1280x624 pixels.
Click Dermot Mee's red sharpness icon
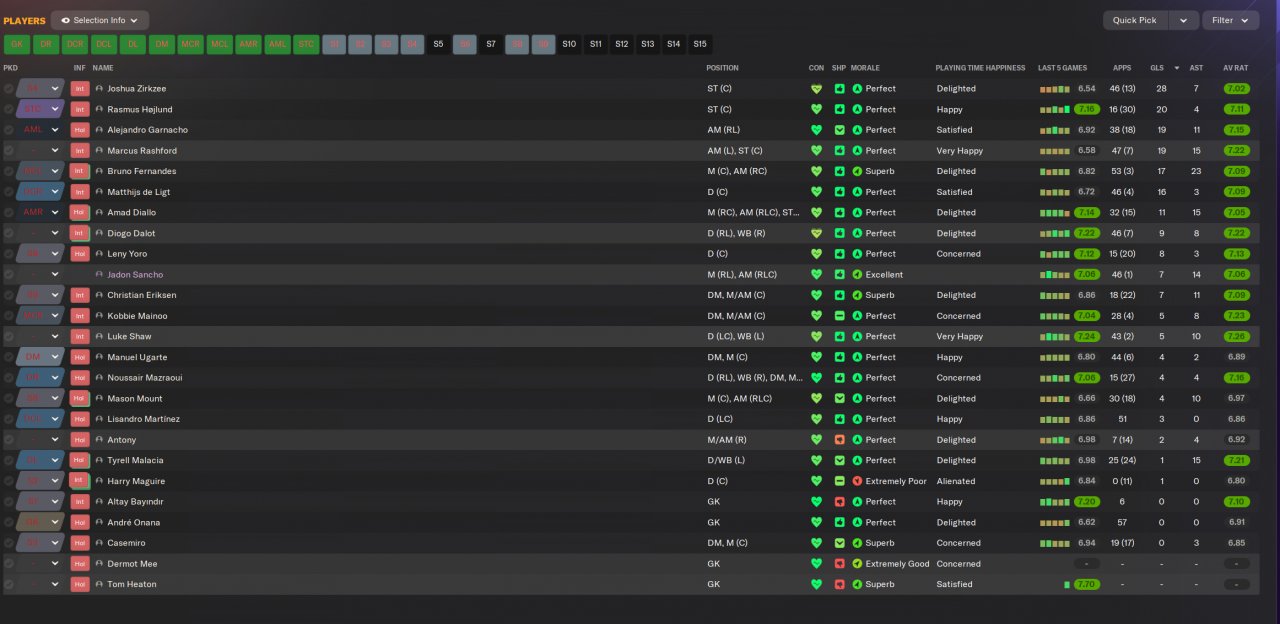(x=839, y=564)
